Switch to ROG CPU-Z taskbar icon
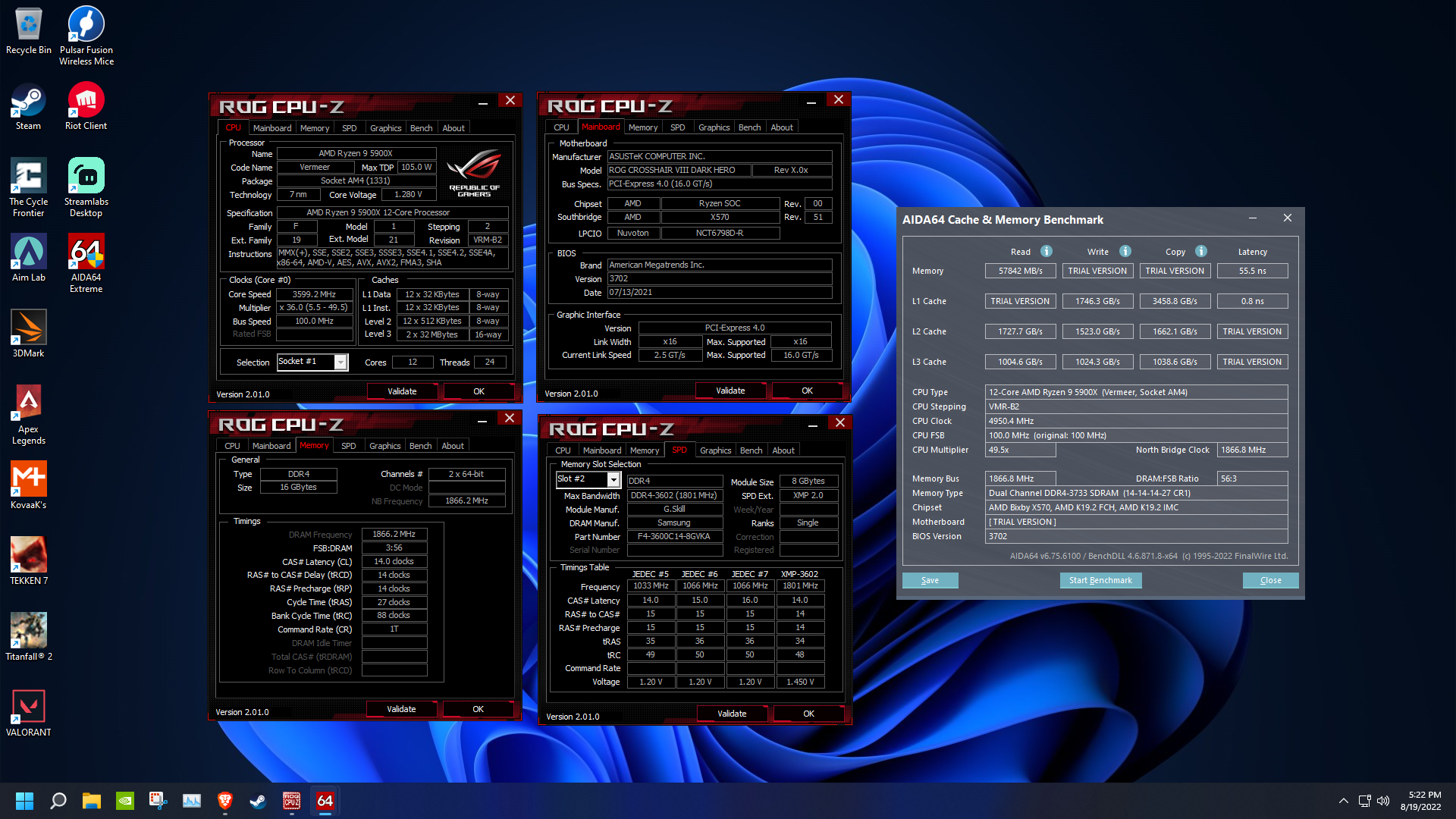 coord(292,801)
